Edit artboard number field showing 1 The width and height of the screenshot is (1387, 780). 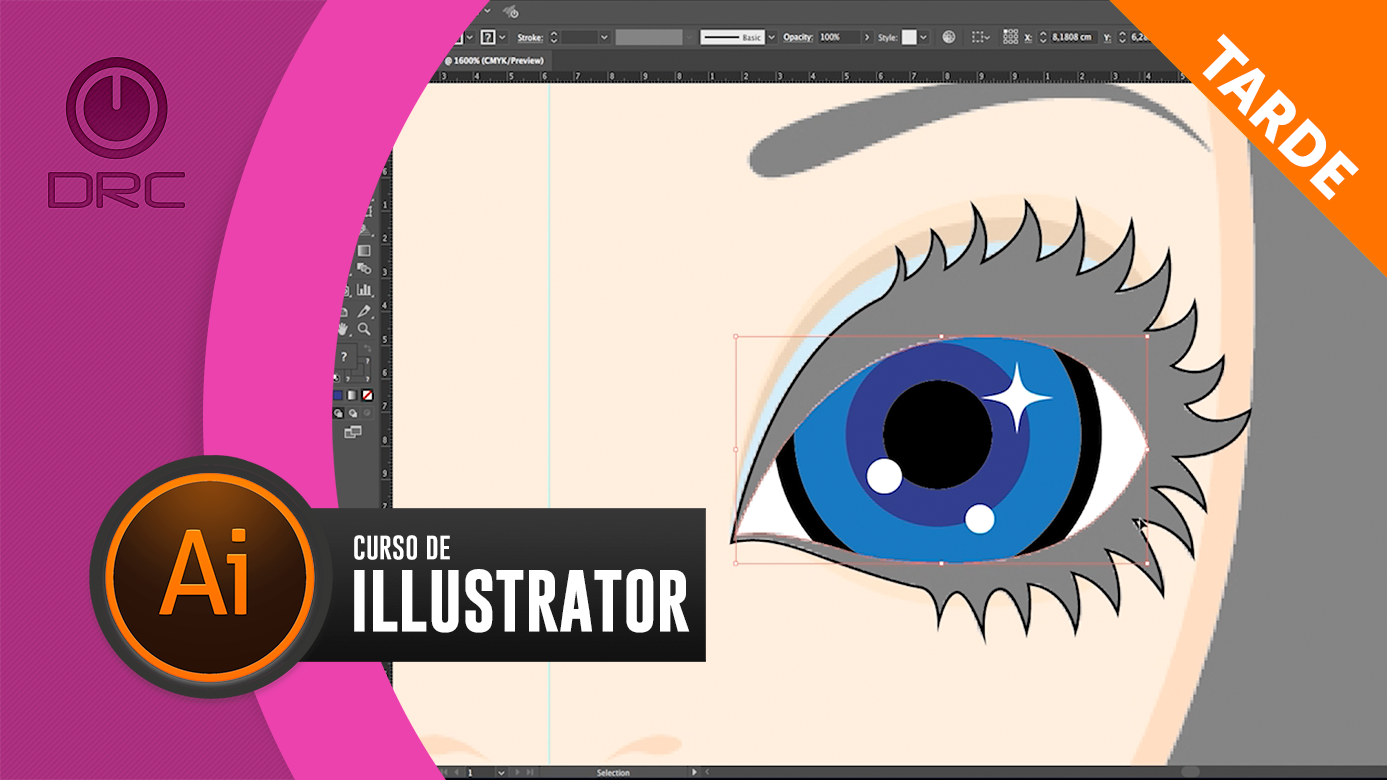pyautogui.click(x=481, y=772)
